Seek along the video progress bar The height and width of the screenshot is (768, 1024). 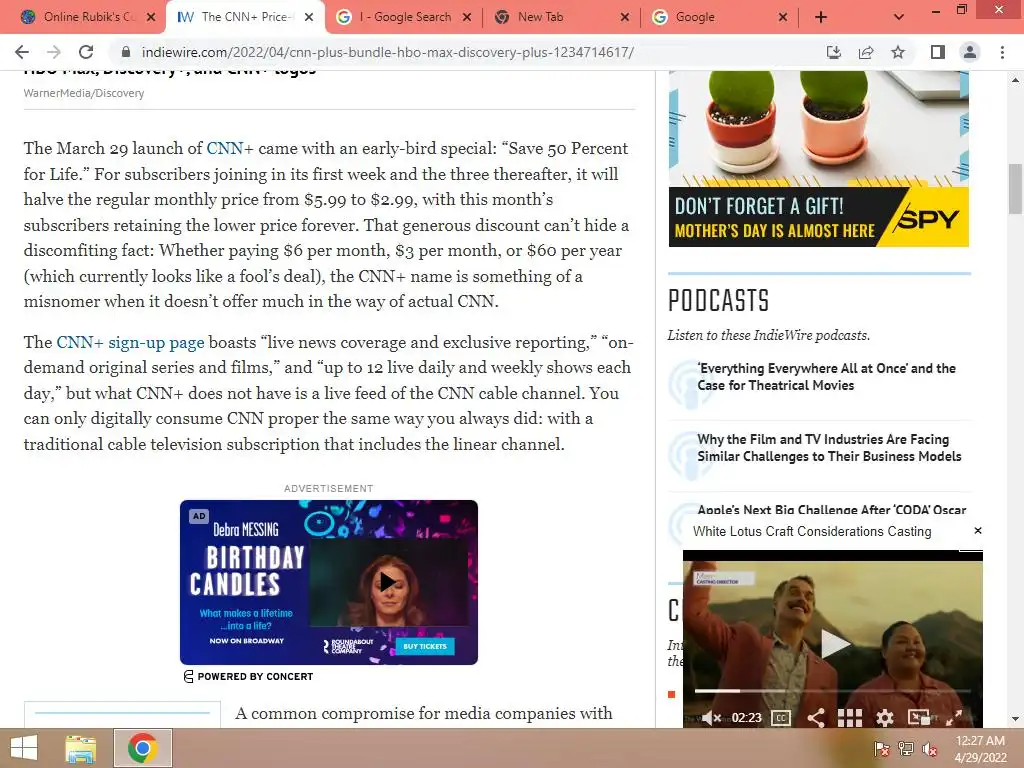pyautogui.click(x=833, y=690)
